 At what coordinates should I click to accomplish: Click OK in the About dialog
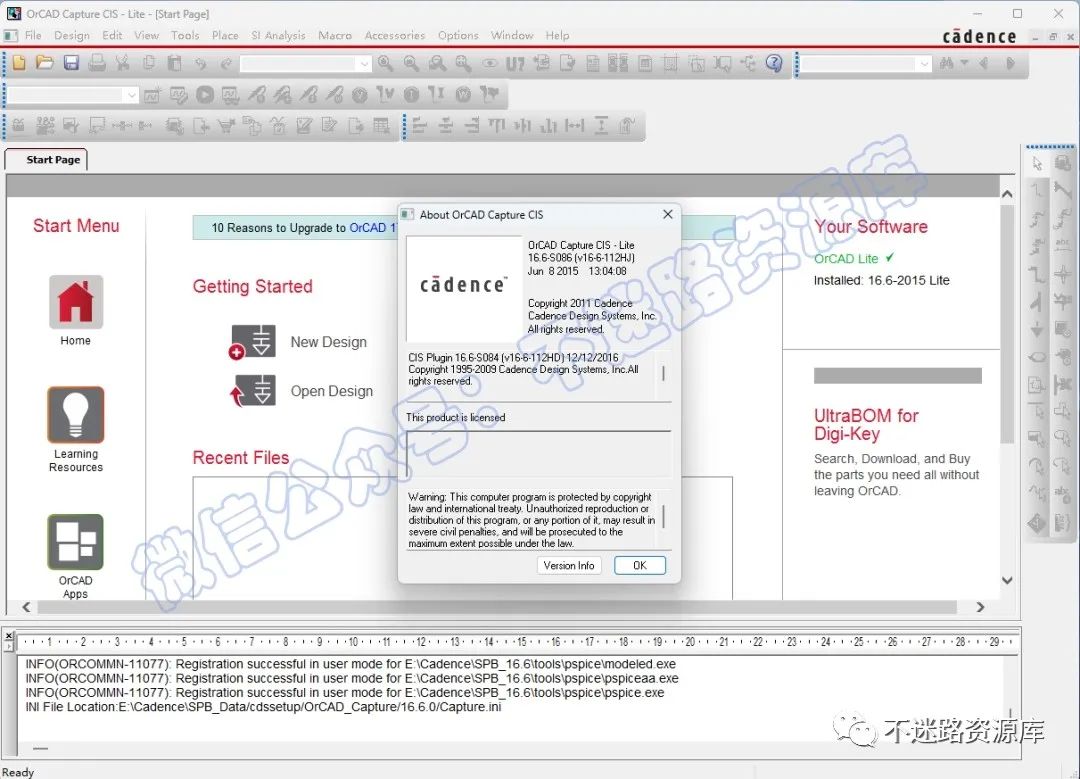pyautogui.click(x=640, y=565)
